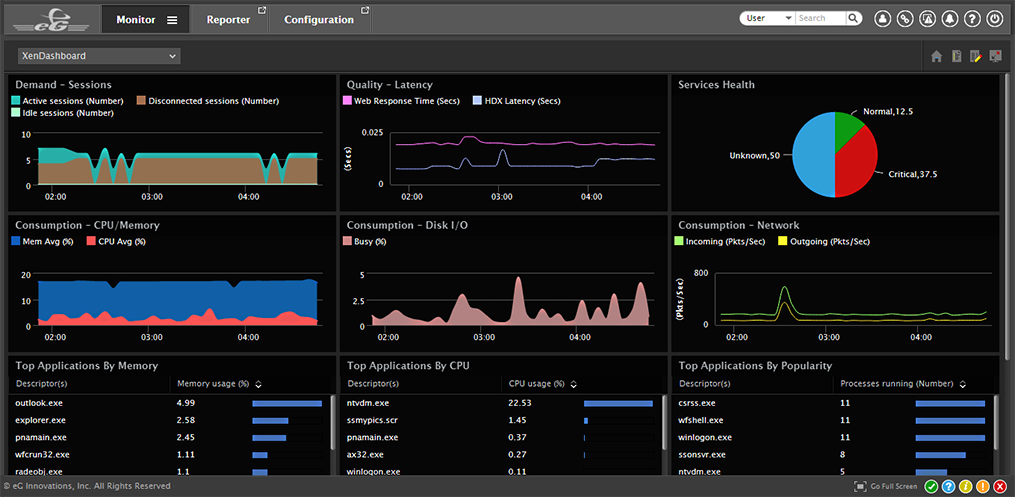Click Top Applications By Memory scrollbar

333,422
